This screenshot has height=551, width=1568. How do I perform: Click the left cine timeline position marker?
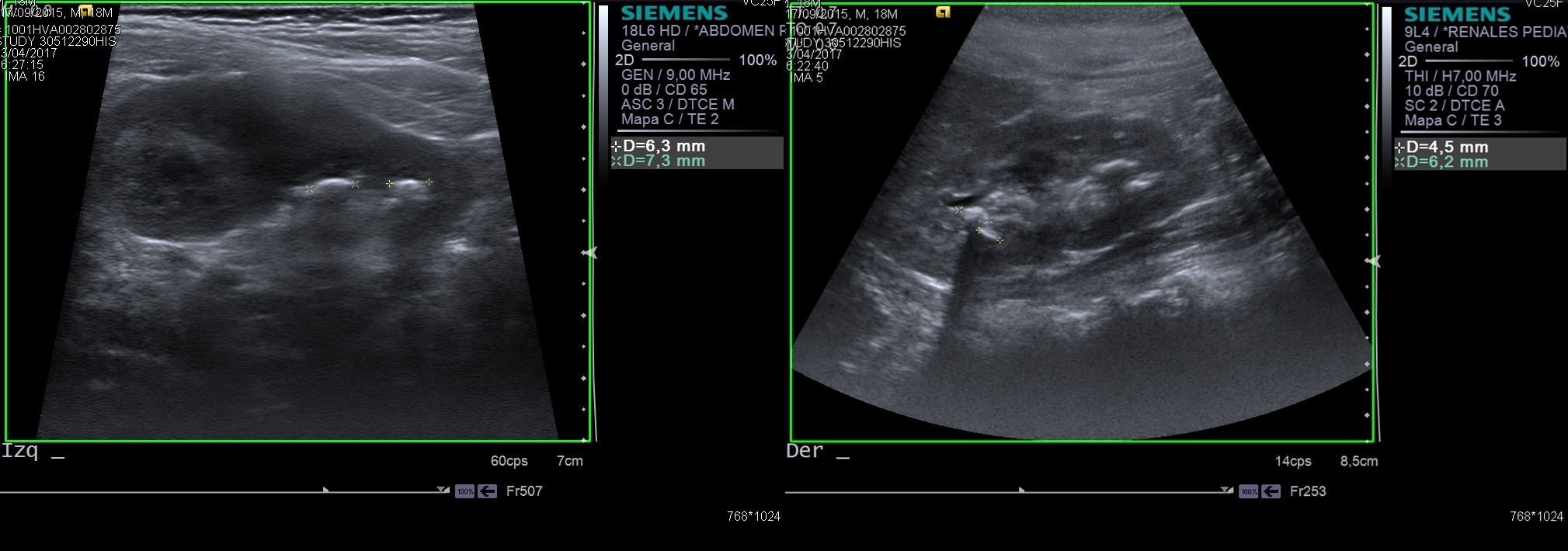pyautogui.click(x=325, y=490)
